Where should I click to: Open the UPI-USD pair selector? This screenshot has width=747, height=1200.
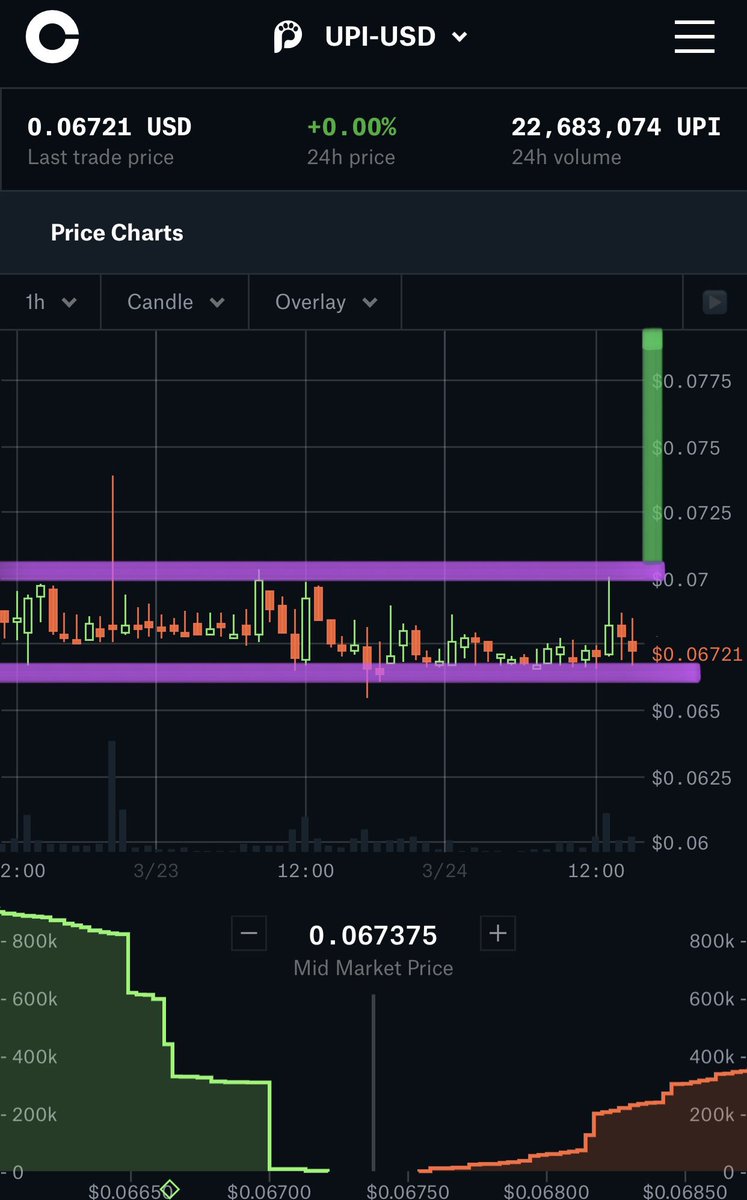397,37
